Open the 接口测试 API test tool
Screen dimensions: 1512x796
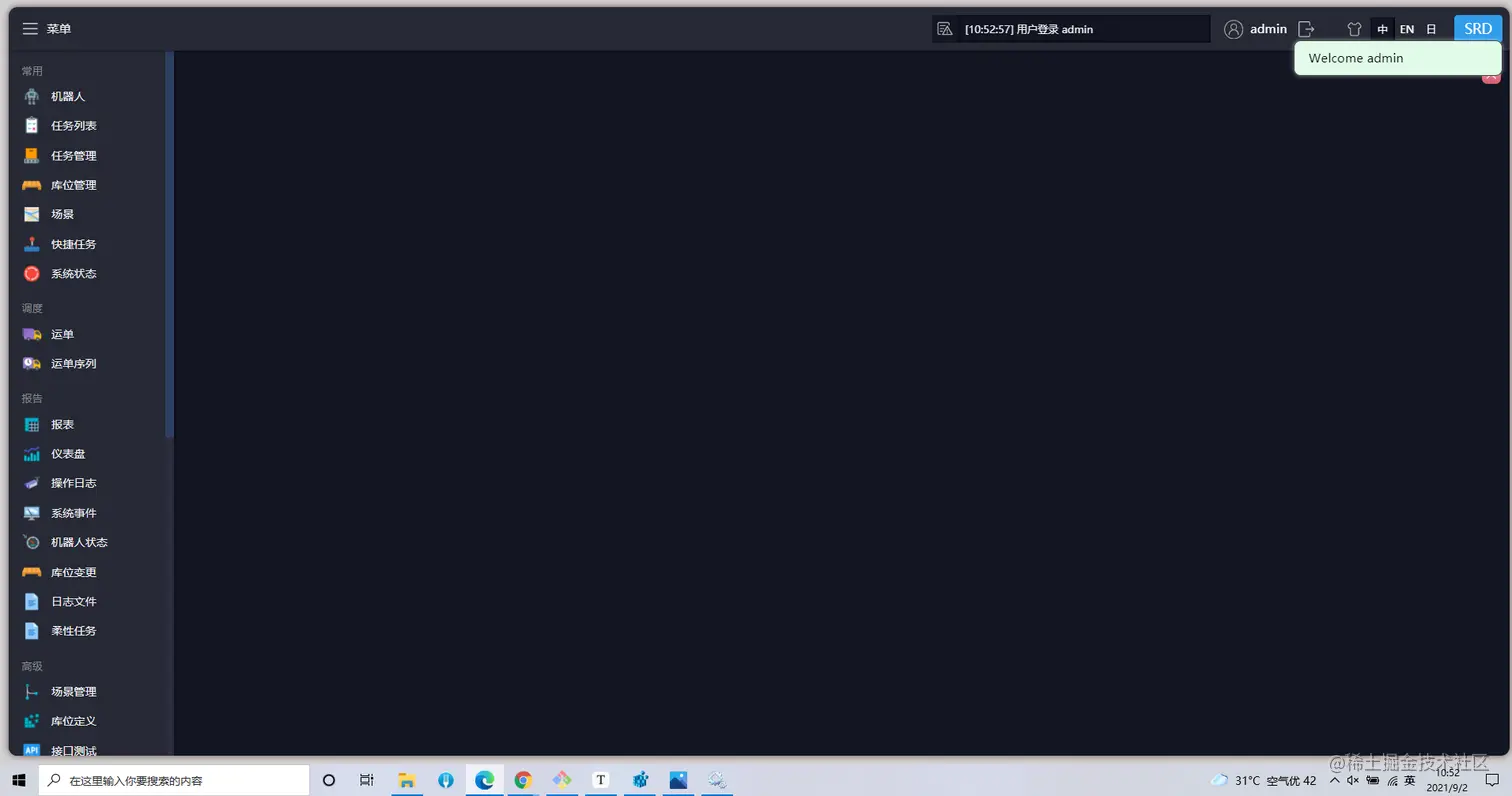coord(73,748)
